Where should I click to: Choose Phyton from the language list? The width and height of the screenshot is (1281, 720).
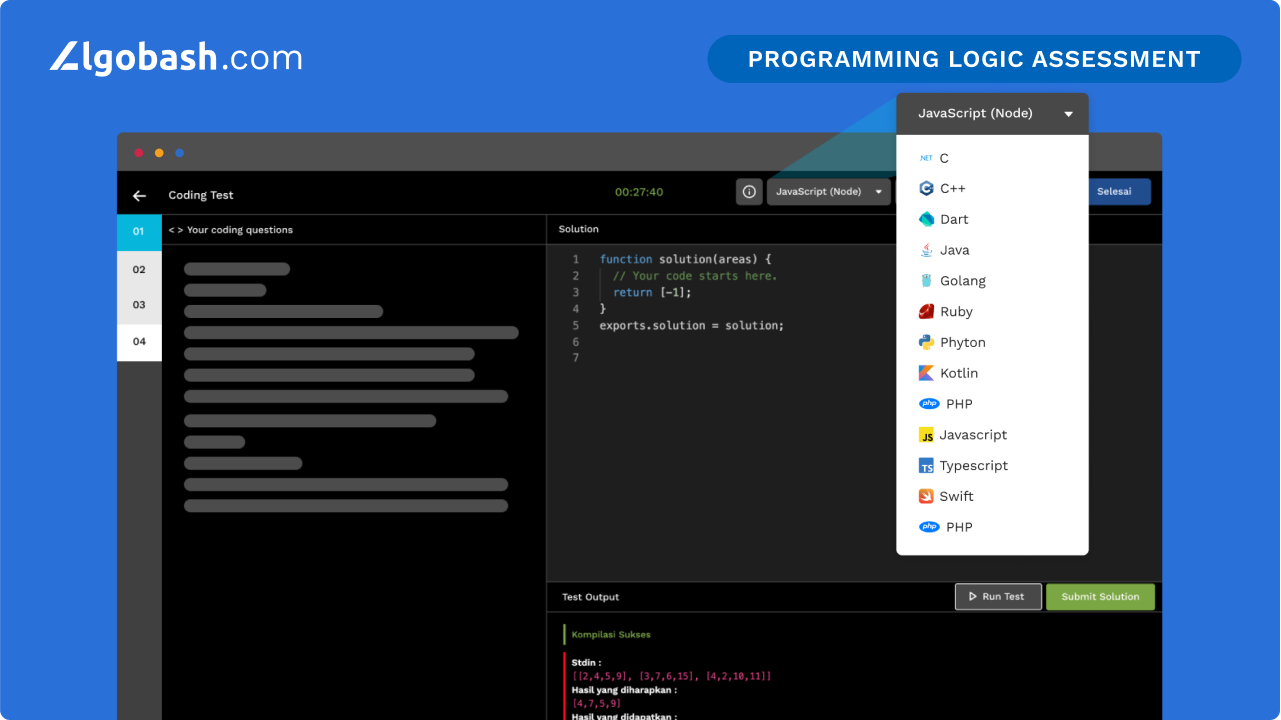pos(962,342)
